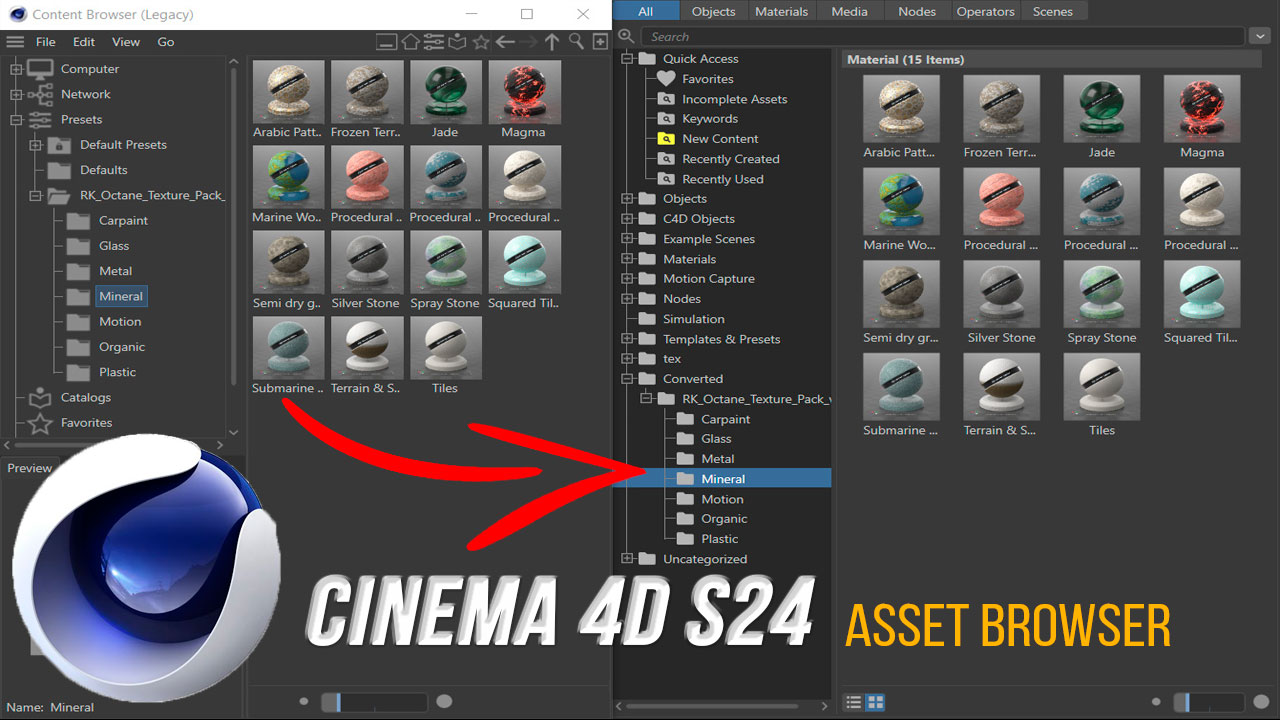This screenshot has width=1280, height=720.
Task: Switch to the Nodes filter tab
Action: 917,11
